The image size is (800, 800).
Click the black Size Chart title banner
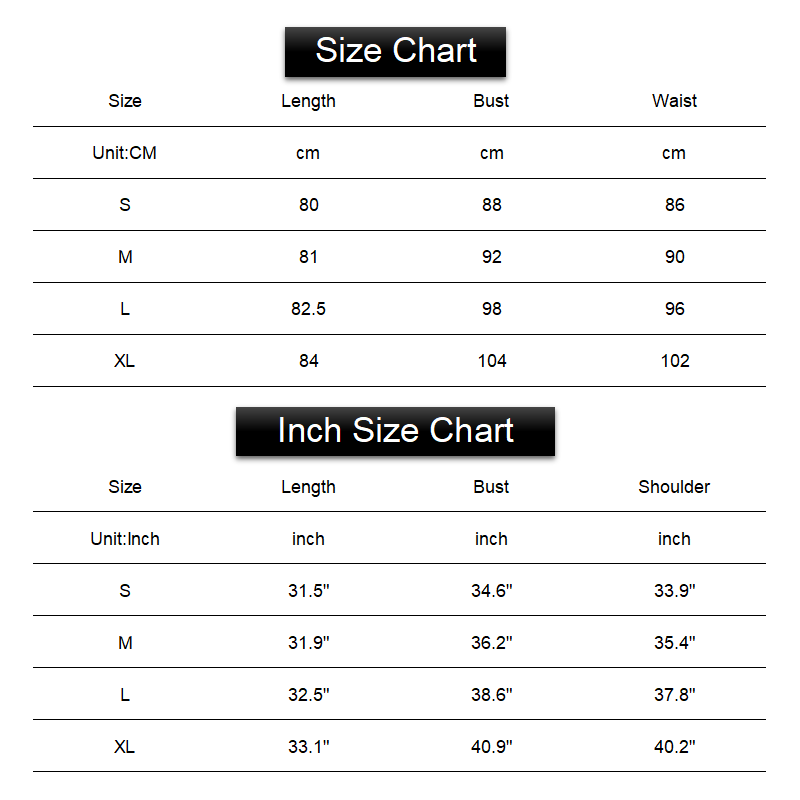point(395,51)
